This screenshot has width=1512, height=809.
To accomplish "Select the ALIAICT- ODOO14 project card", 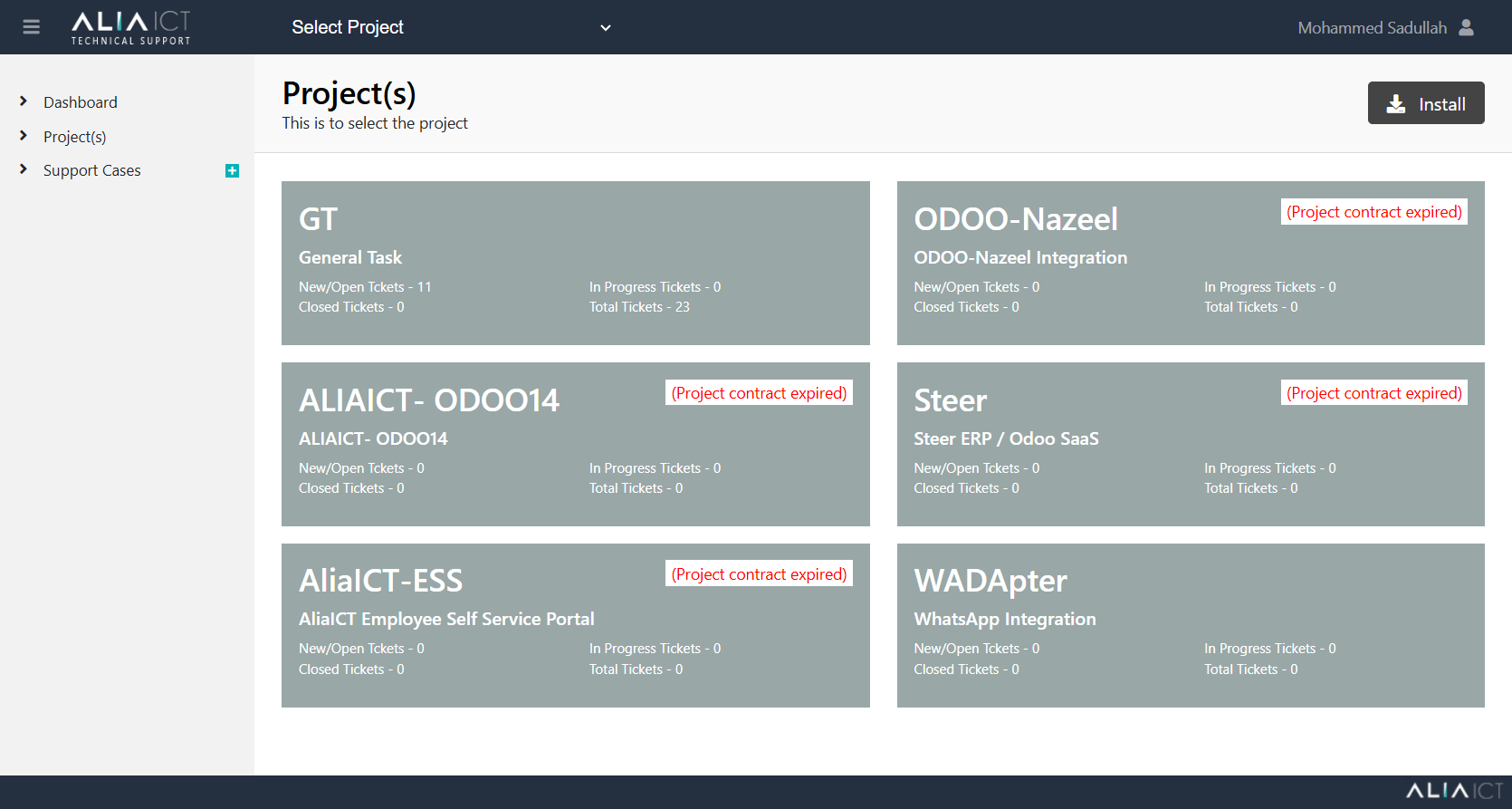I will pos(575,444).
